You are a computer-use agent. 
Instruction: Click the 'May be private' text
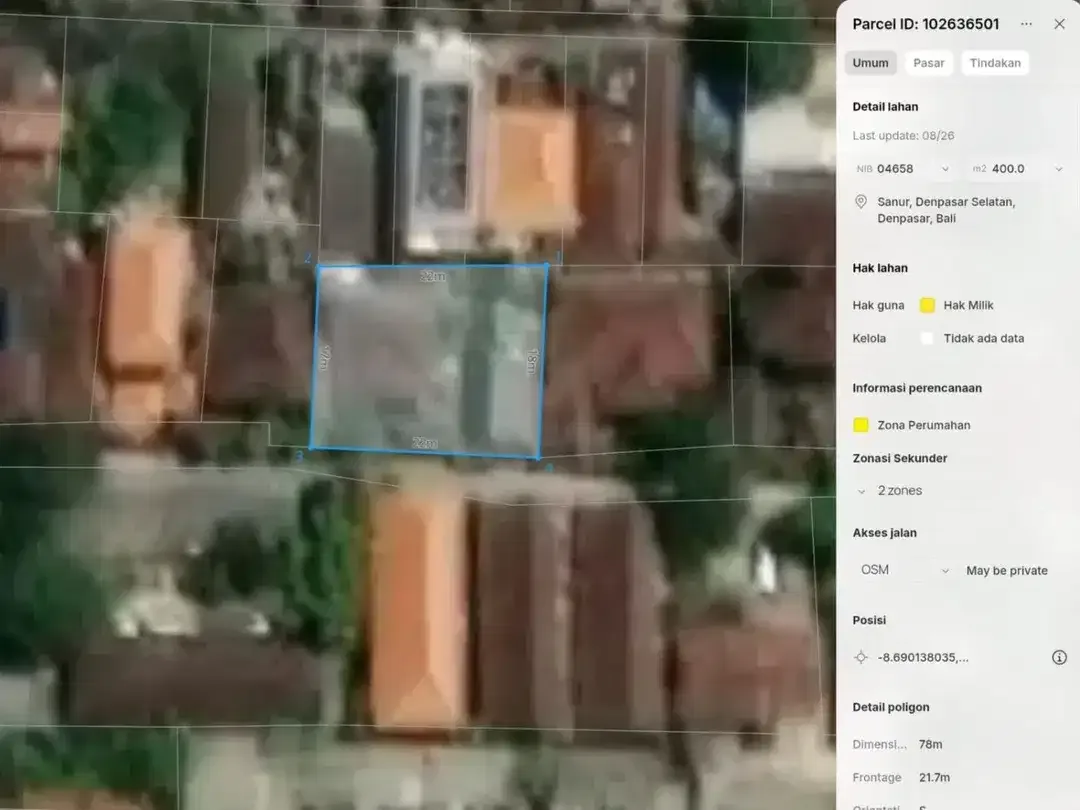coord(1007,570)
